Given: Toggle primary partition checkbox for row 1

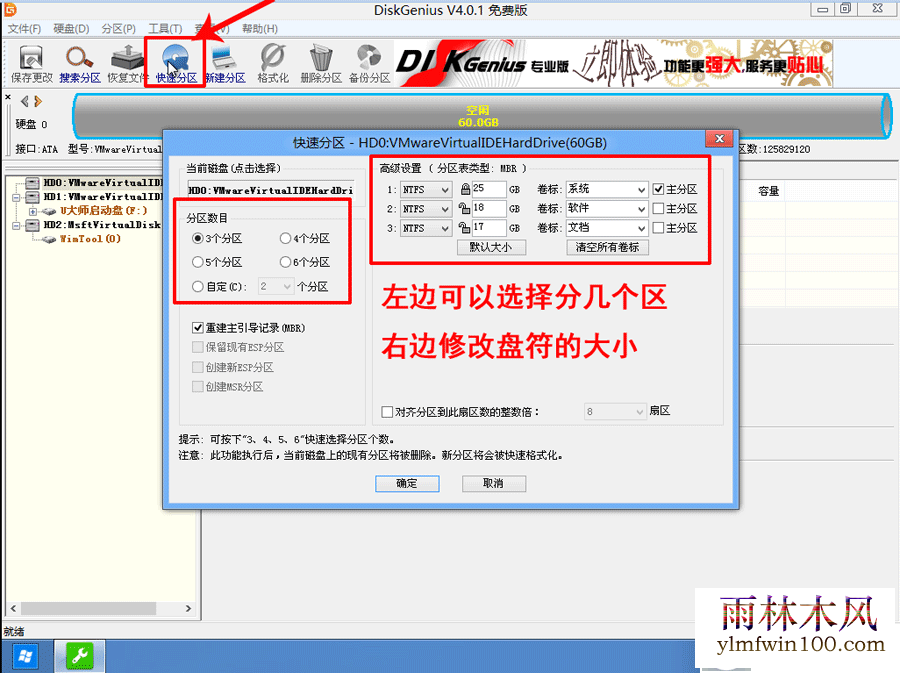Looking at the screenshot, I should pyautogui.click(x=658, y=189).
